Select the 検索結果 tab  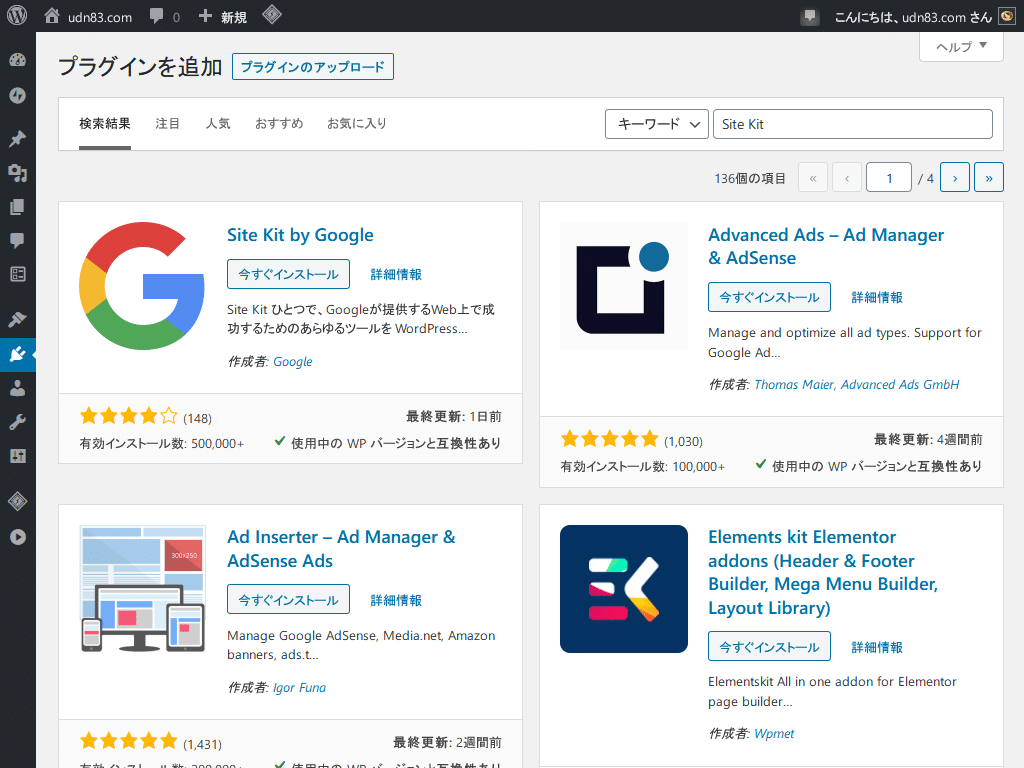pos(105,123)
